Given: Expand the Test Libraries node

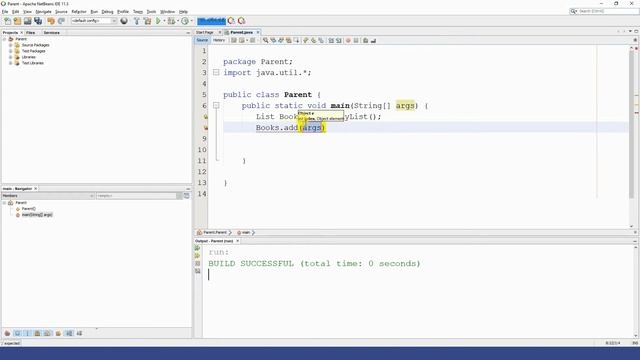Looking at the screenshot, I should coord(11,63).
